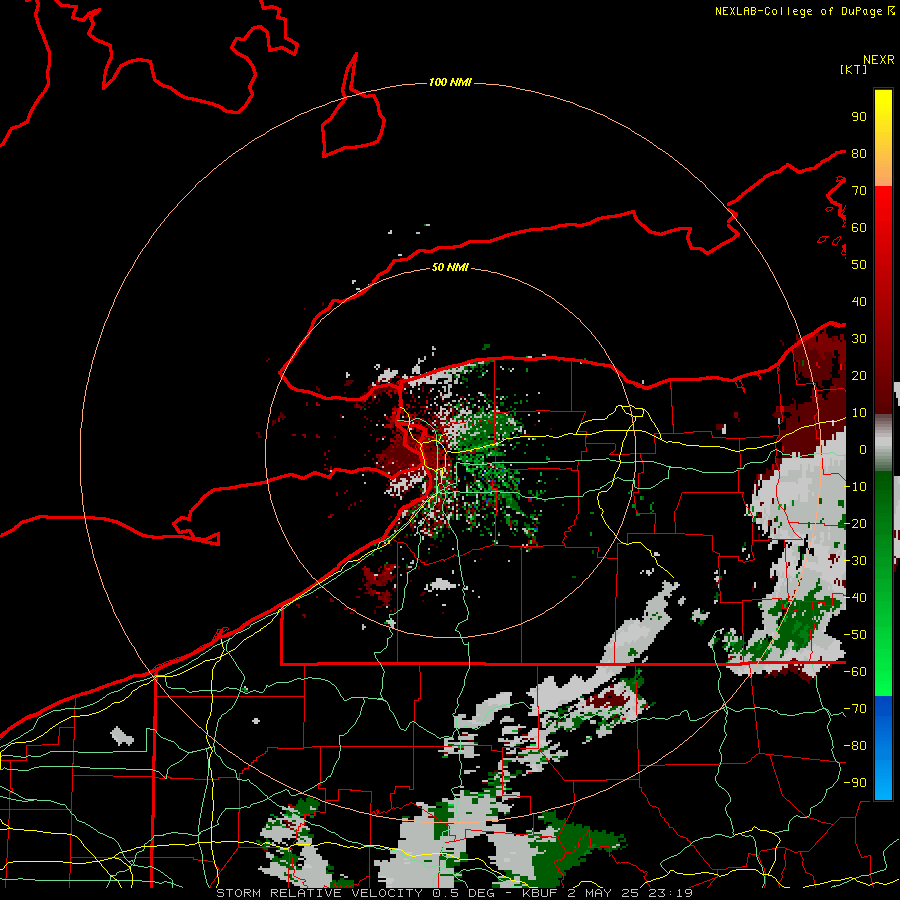Click the 90 knots scale label
The image size is (900, 900).
click(x=859, y=117)
